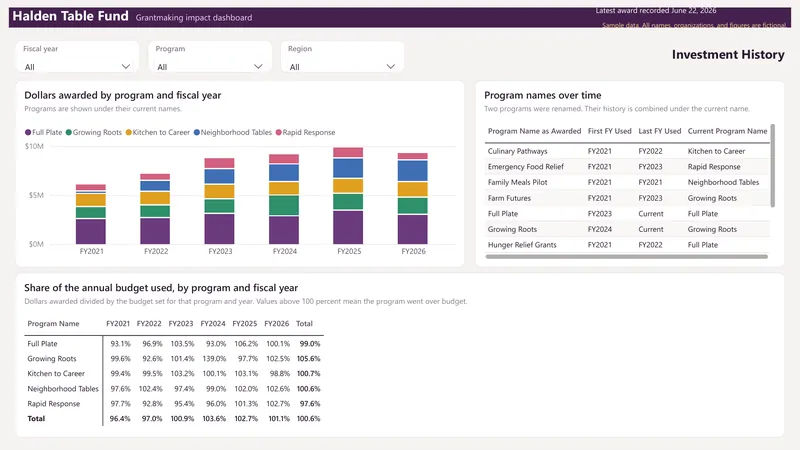Open the Program filter dropdown

tap(210, 66)
